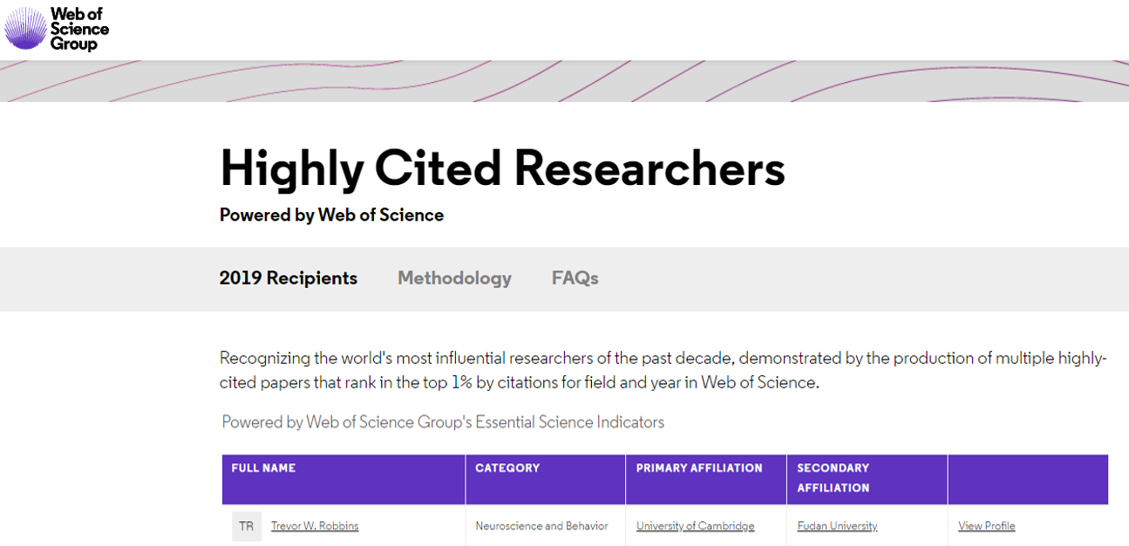The height and width of the screenshot is (546, 1129).
Task: Open the Methodology tab
Action: (454, 278)
